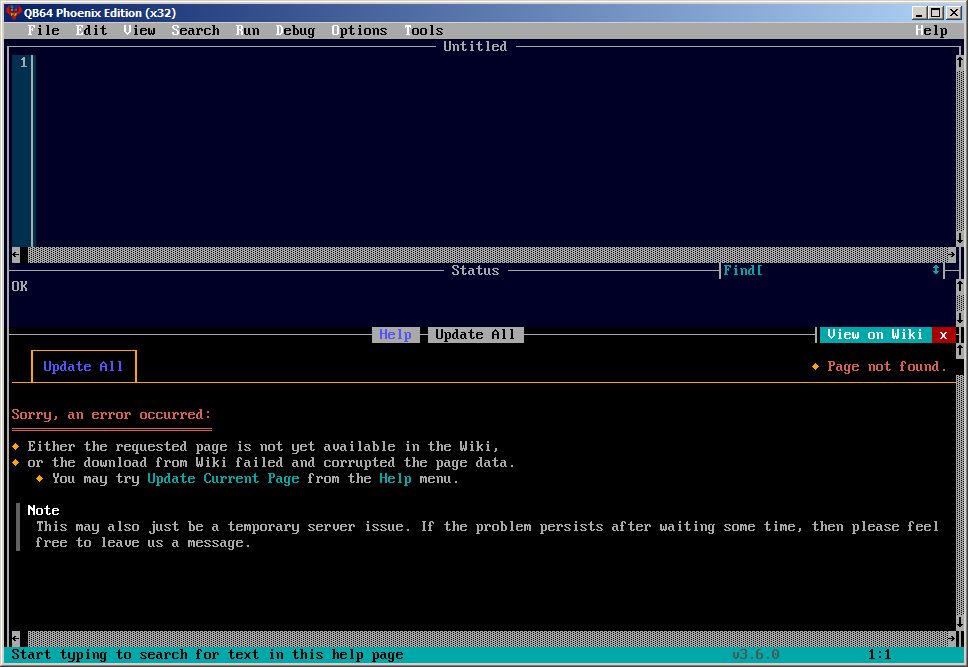Click the Status panel label

pos(475,271)
